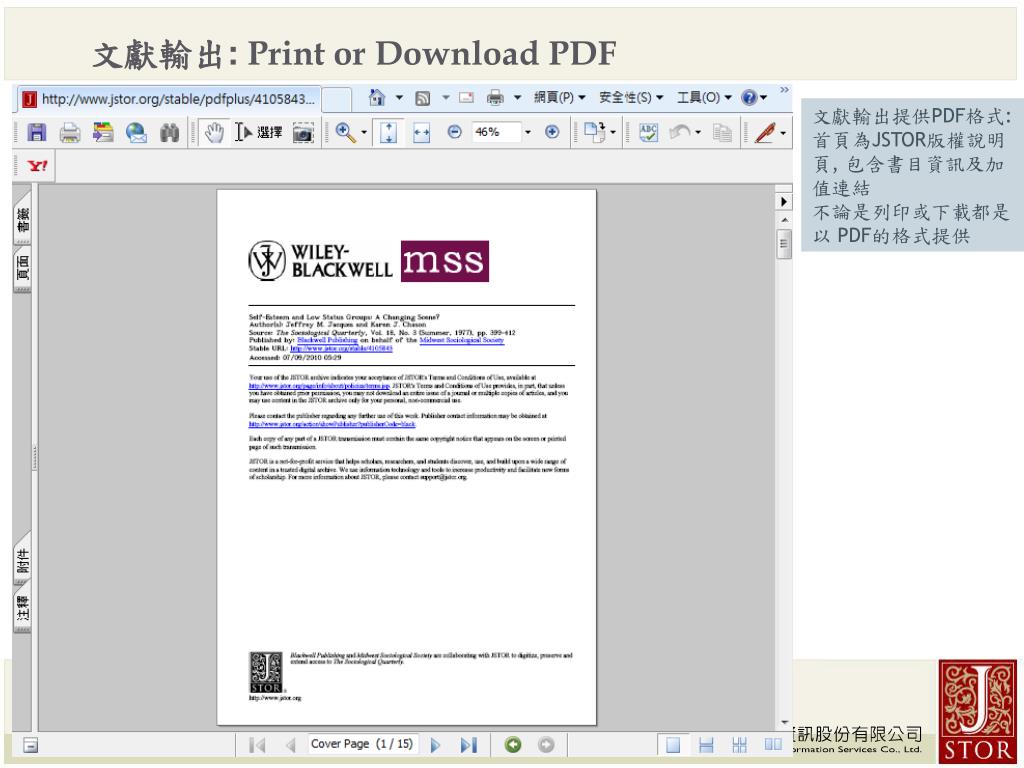
Task: Go to the previous page
Action: [x=291, y=745]
